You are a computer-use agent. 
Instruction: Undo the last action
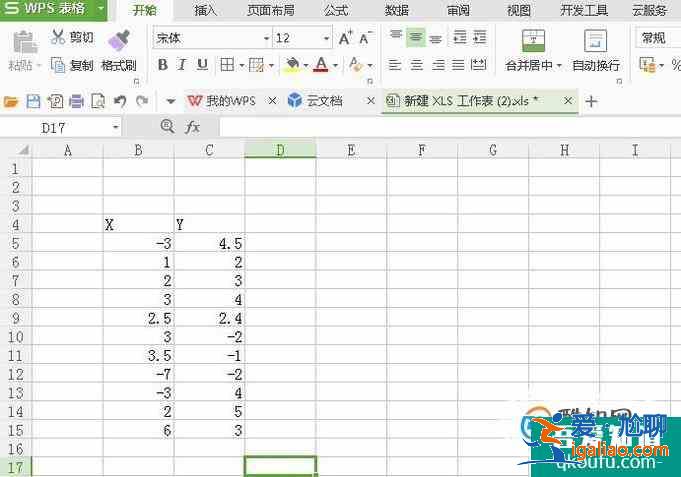(x=120, y=102)
